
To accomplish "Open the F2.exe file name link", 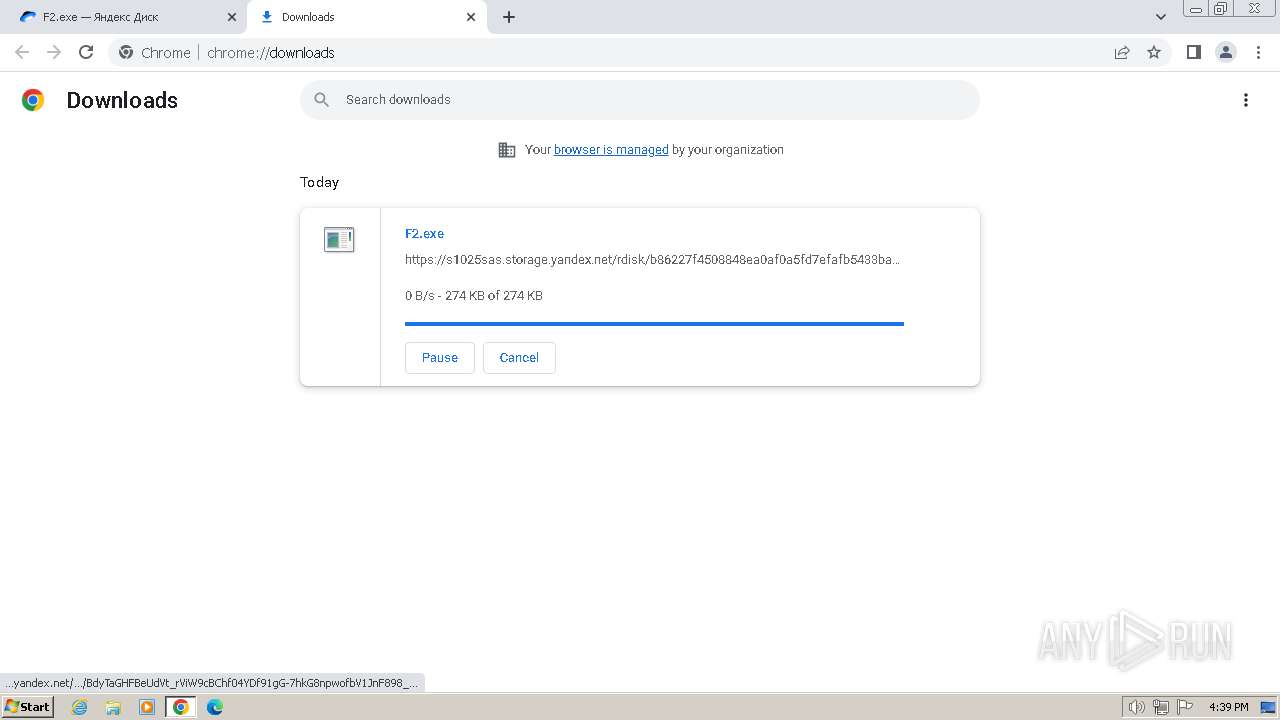I will coord(424,233).
